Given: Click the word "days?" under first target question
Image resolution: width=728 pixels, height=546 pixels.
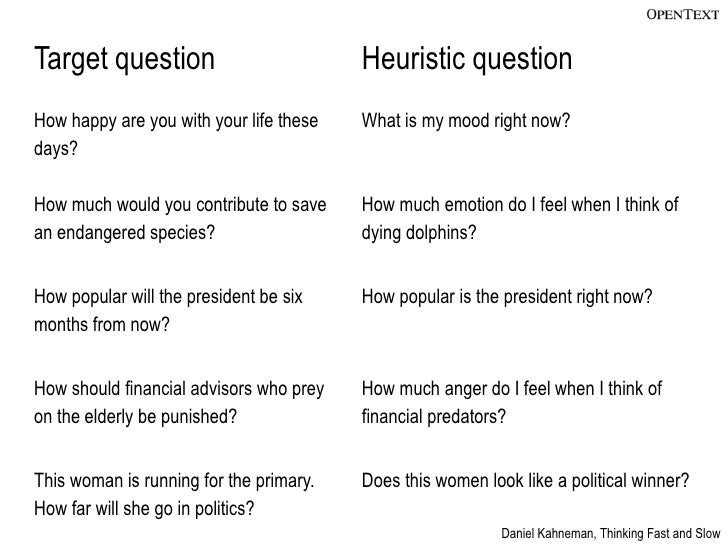Looking at the screenshot, I should 56,149.
